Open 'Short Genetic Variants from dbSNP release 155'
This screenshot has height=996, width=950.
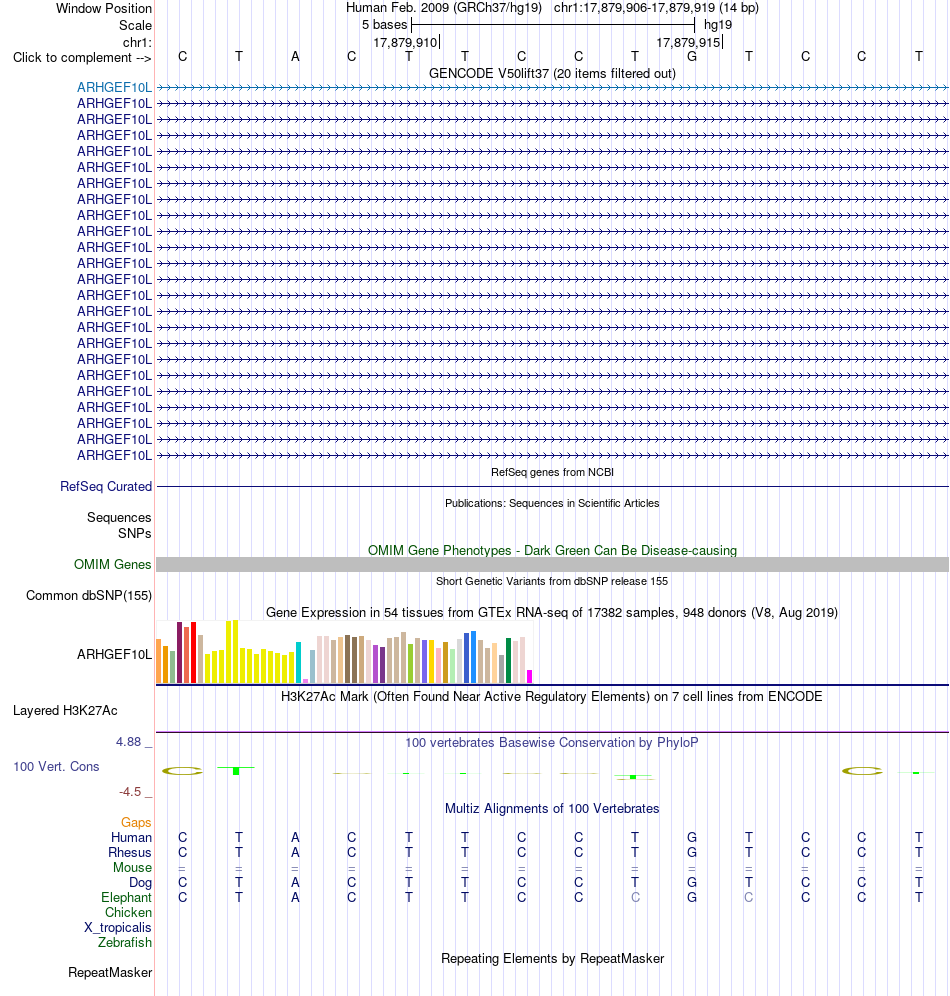click(x=552, y=581)
